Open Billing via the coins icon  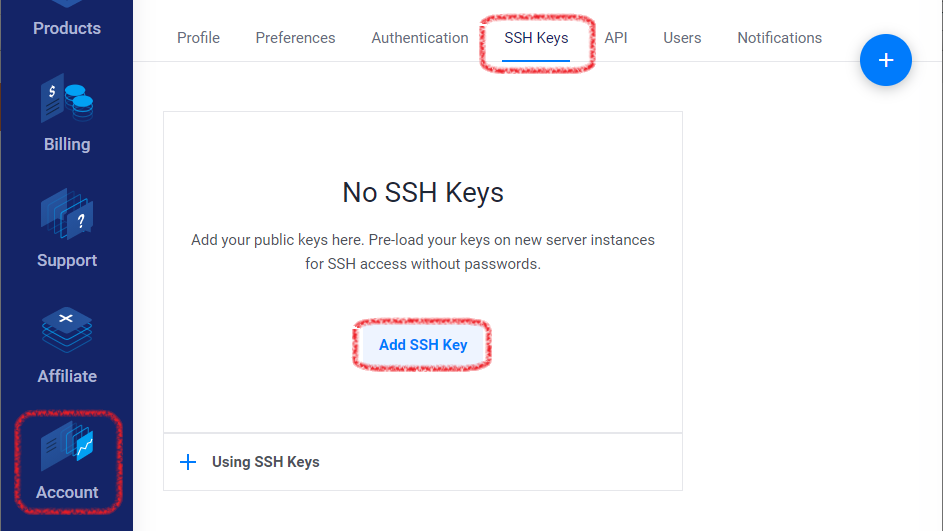coord(67,98)
